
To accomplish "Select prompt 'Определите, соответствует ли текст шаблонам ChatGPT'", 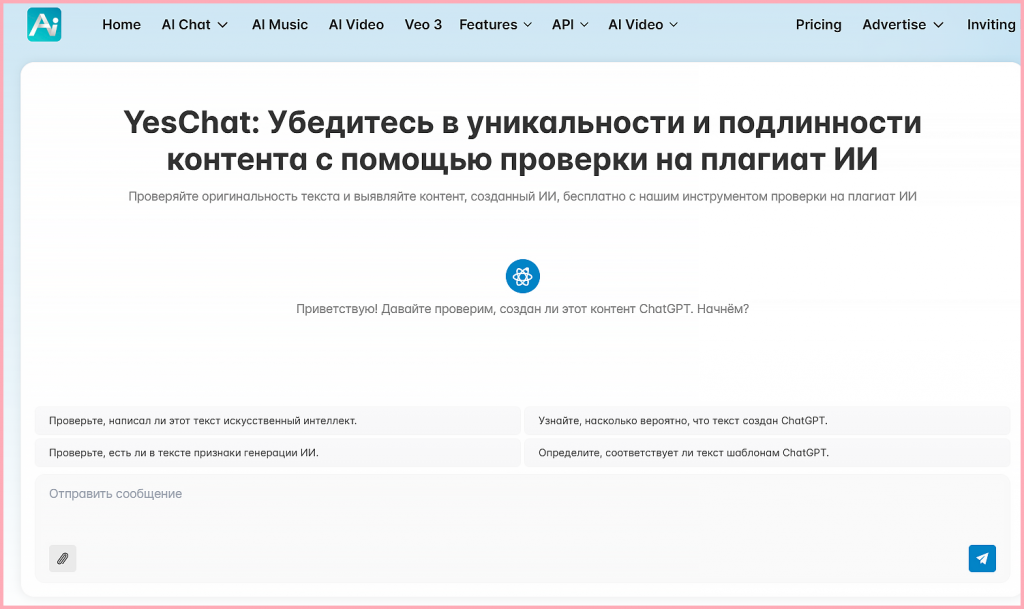I will (767, 452).
